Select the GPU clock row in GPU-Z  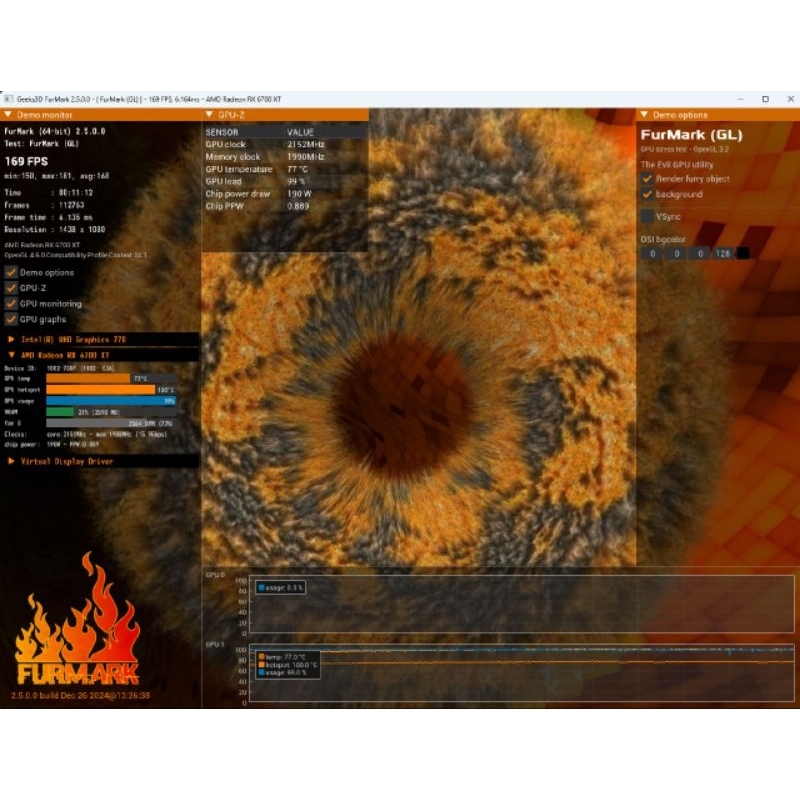(x=285, y=144)
